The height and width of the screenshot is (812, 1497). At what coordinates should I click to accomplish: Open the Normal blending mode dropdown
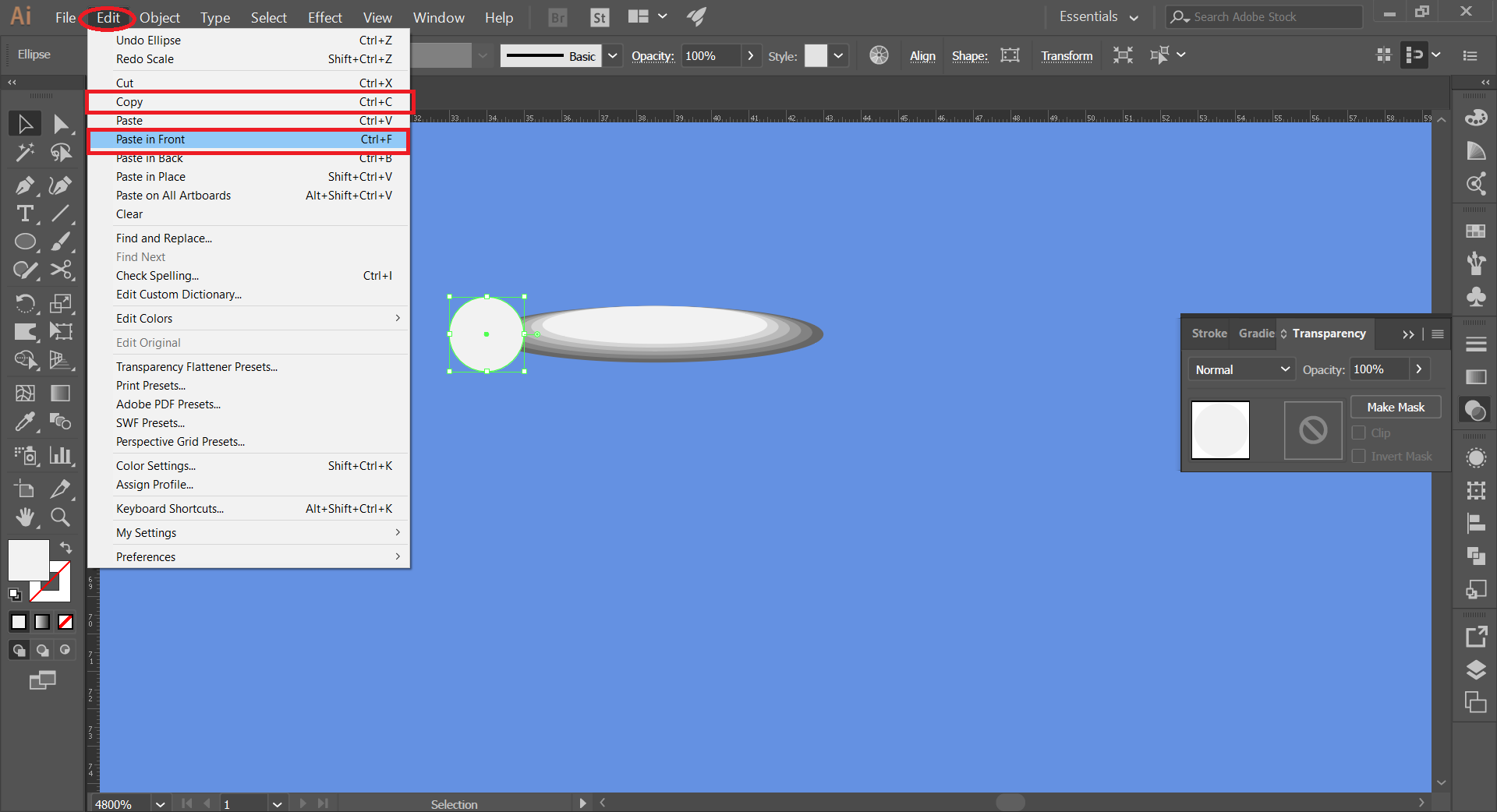(1242, 369)
